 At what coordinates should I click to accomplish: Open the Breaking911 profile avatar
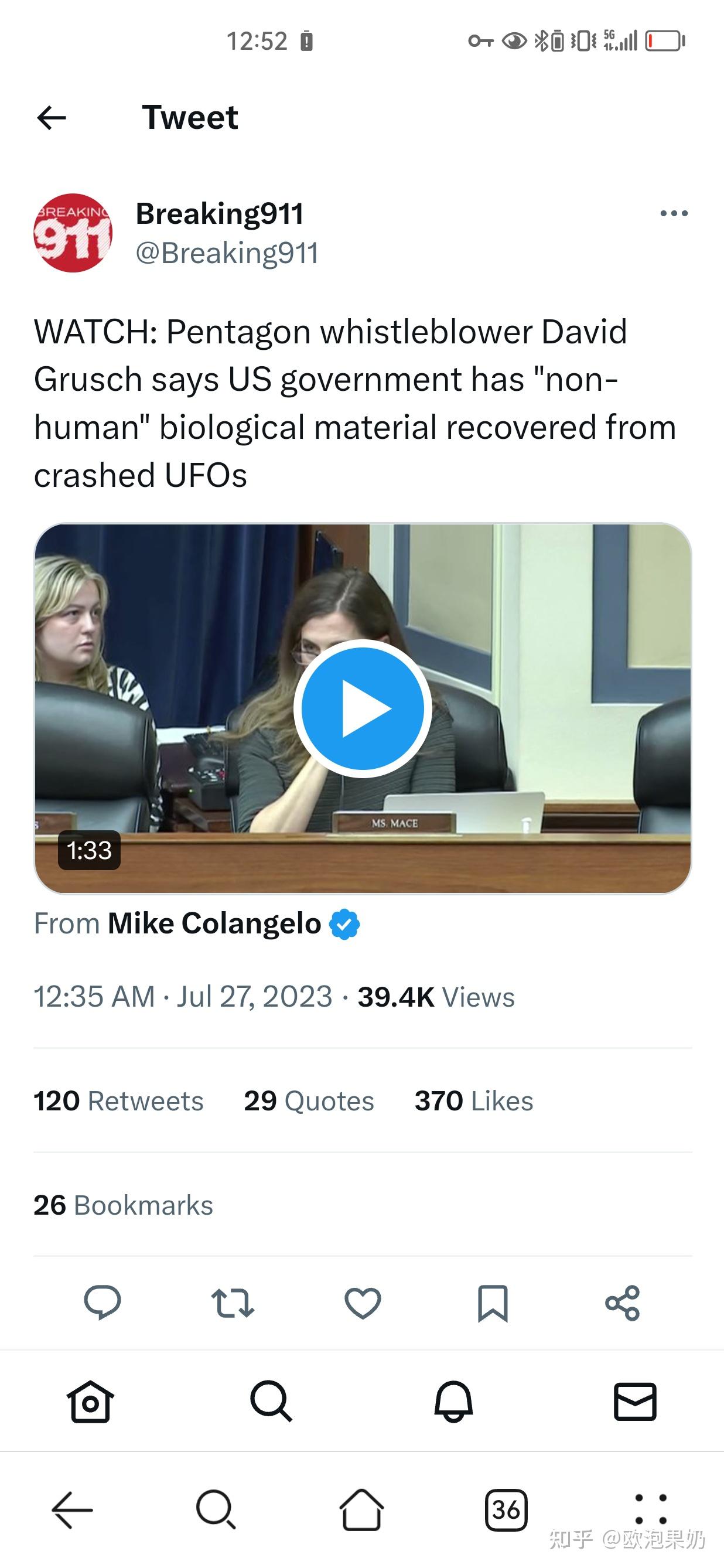click(73, 233)
